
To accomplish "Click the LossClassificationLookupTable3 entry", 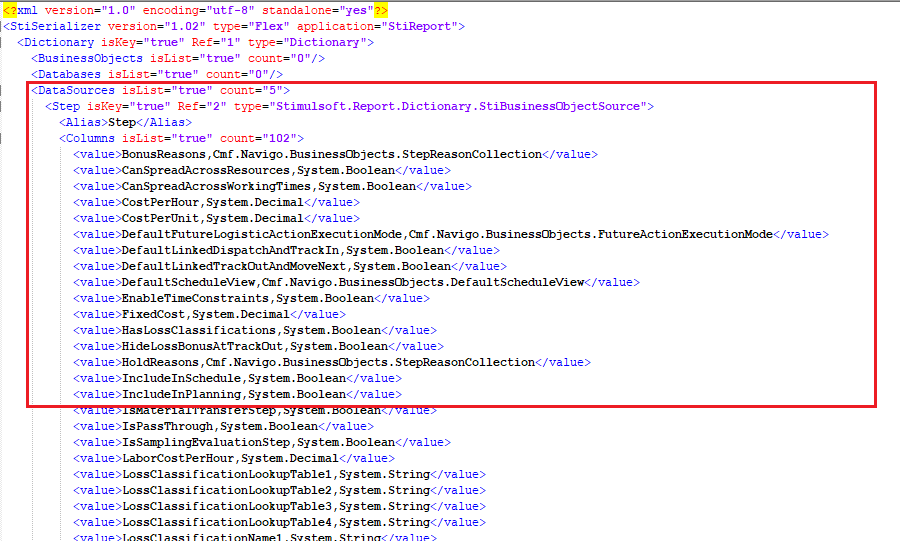I will point(280,508).
